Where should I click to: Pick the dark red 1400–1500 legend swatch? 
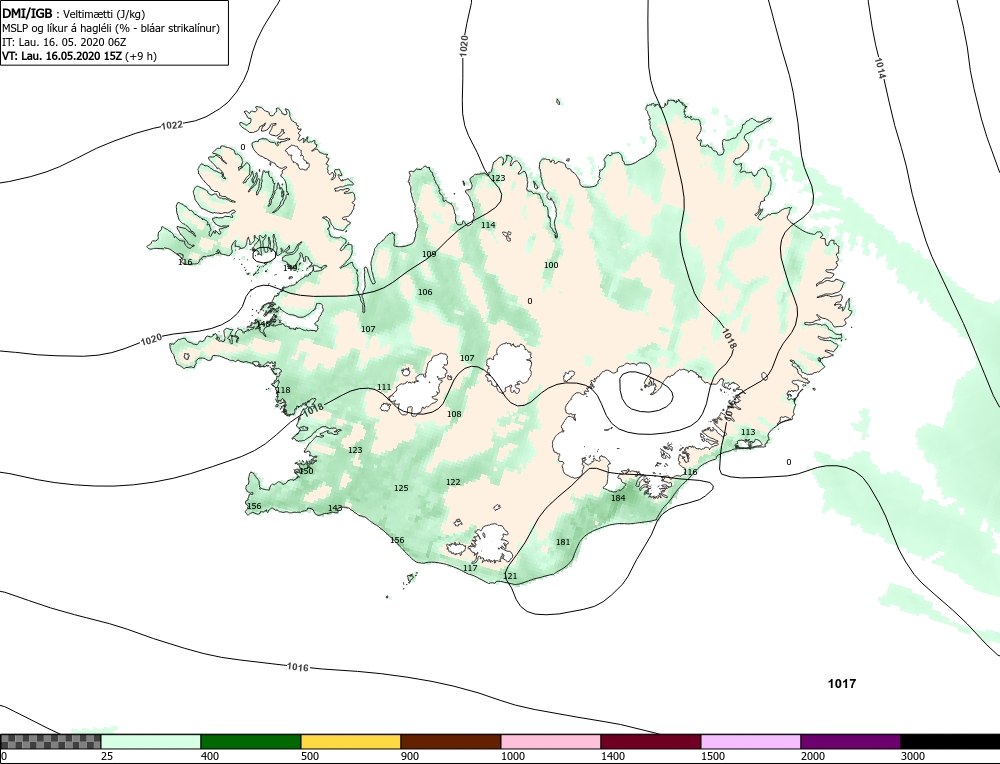click(x=651, y=741)
